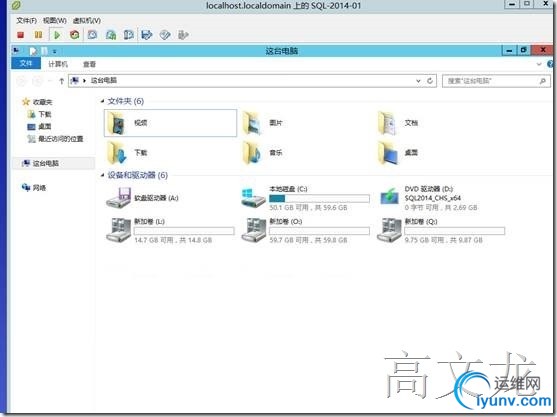The height and width of the screenshot is (417, 557).
Task: Click the forward navigation arrow
Action: (37, 81)
